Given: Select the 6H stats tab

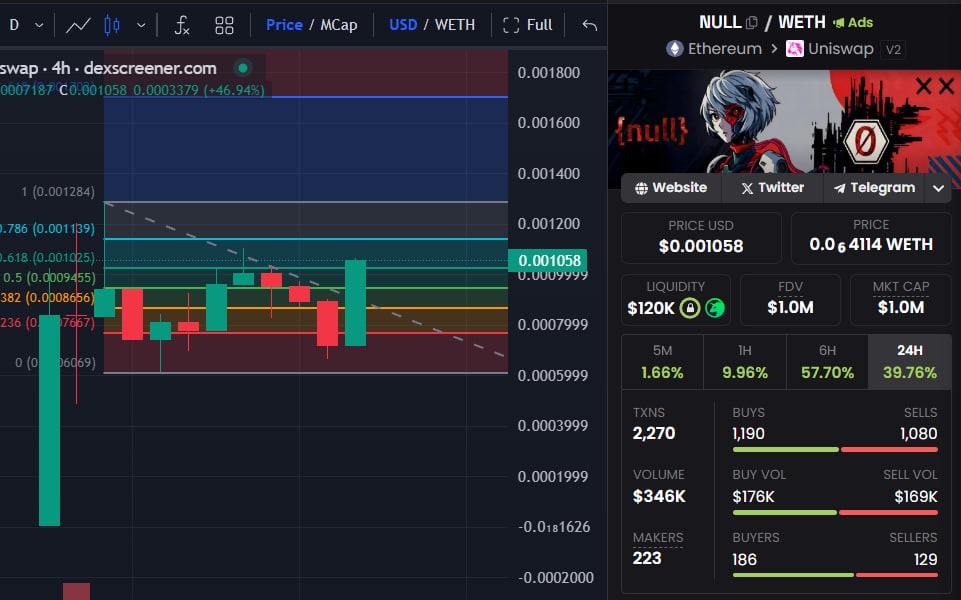Looking at the screenshot, I should click(x=826, y=361).
